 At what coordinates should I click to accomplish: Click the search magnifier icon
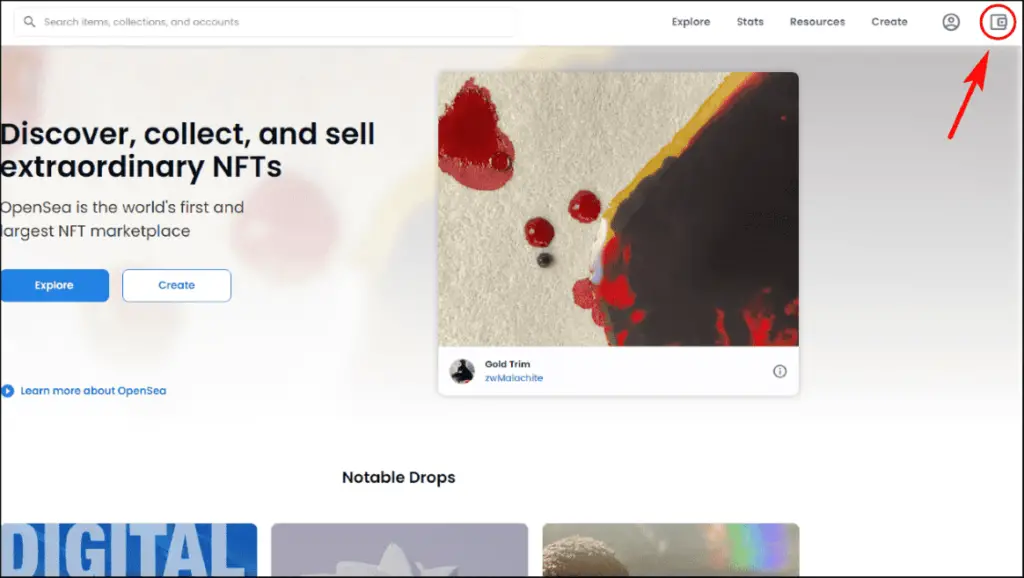29,22
